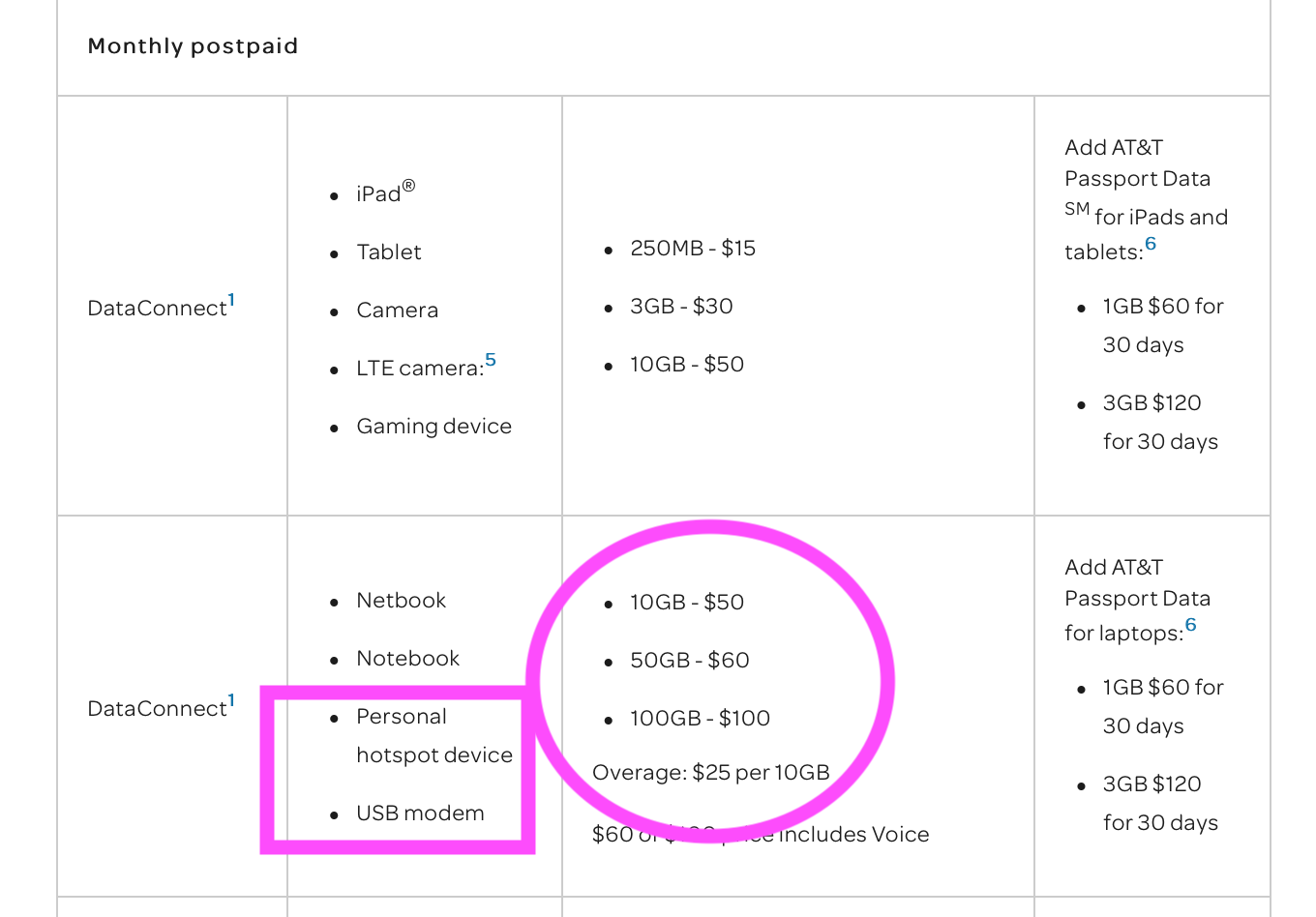
Task: Click the Camera device entry
Action: 397,311
